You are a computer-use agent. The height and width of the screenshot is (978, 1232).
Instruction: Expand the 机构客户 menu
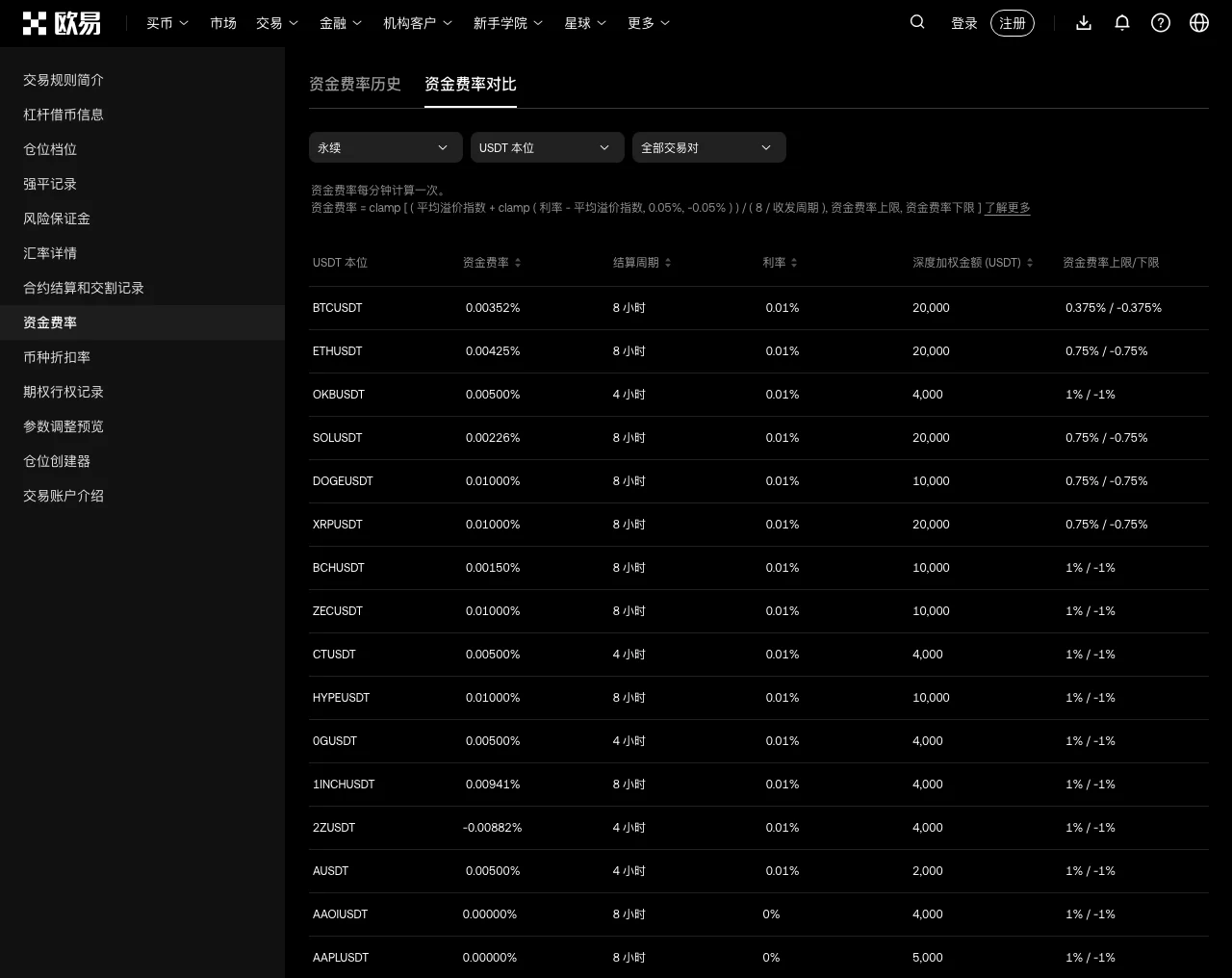point(418,23)
